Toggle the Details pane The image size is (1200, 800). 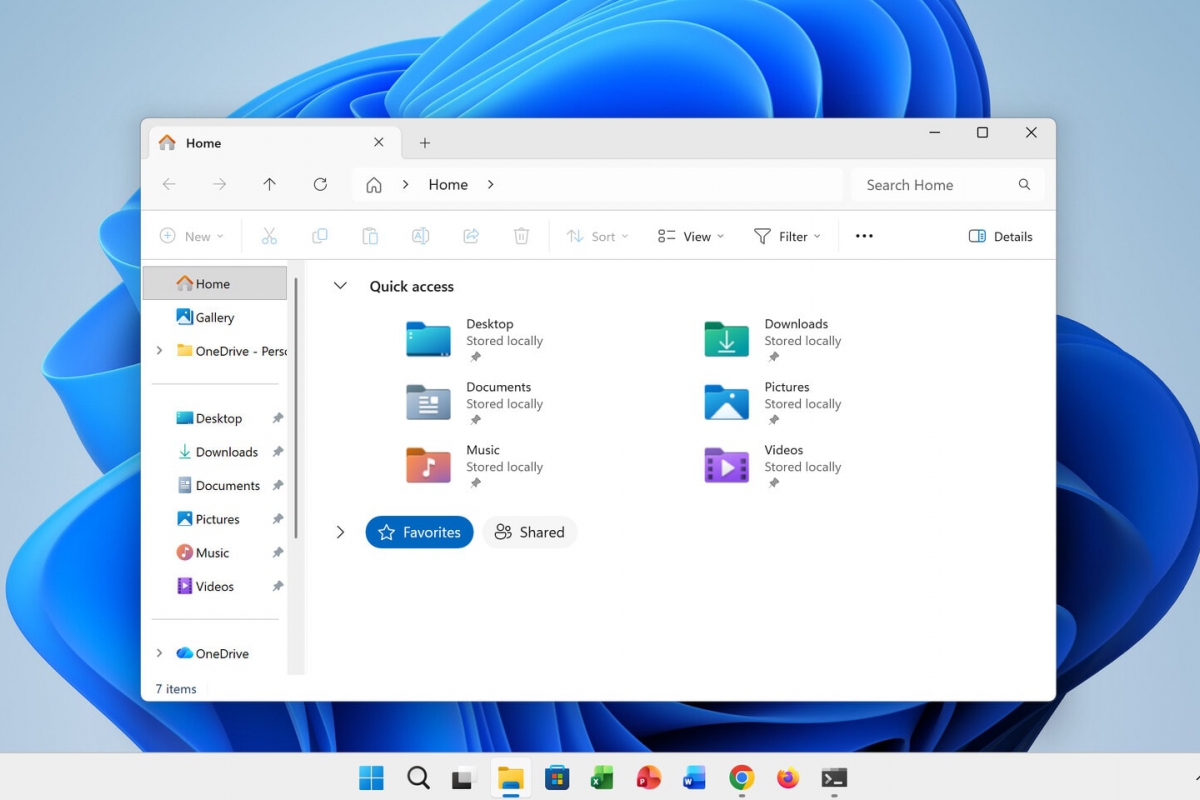tap(1000, 236)
